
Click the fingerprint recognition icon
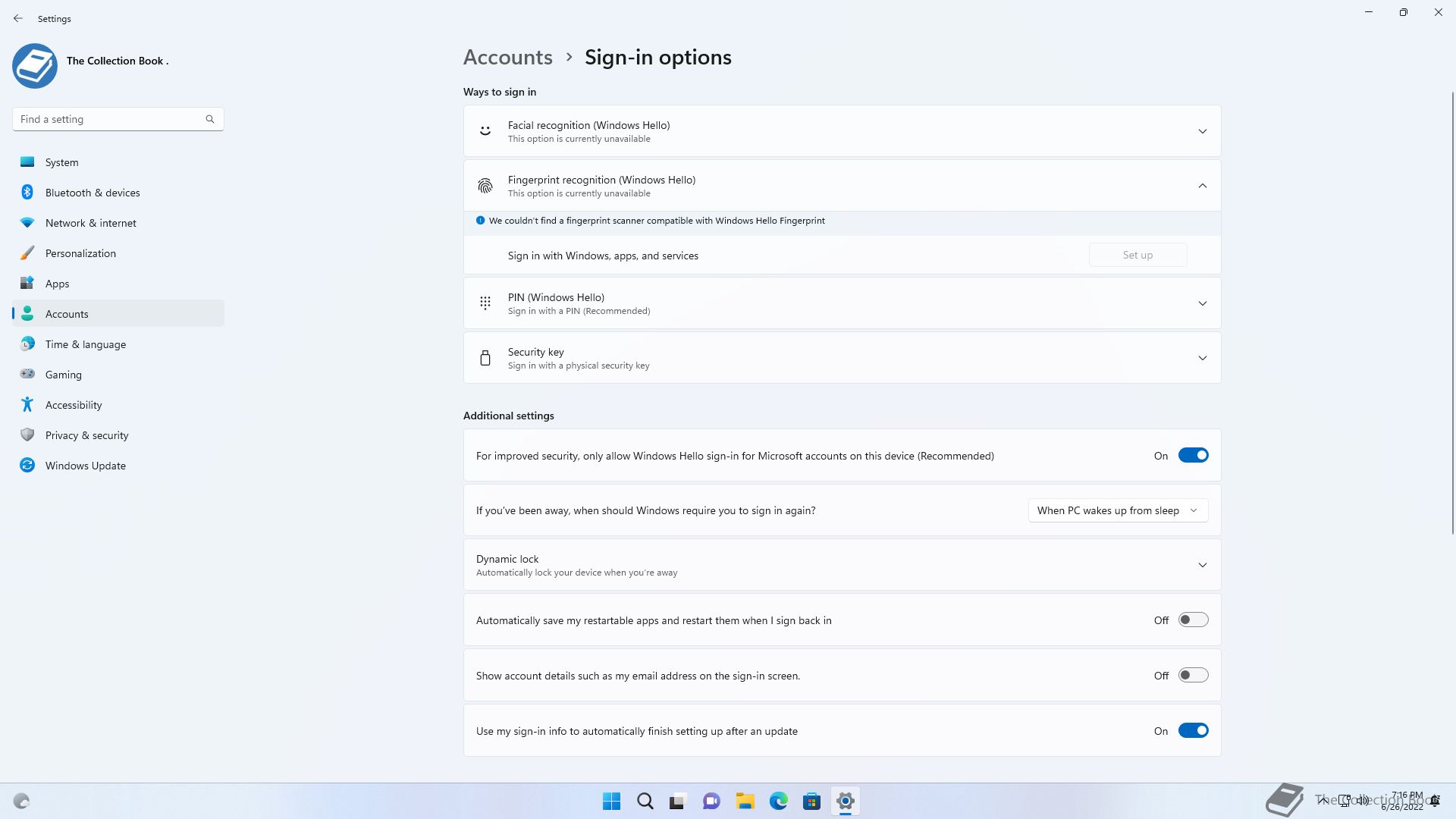(x=485, y=186)
